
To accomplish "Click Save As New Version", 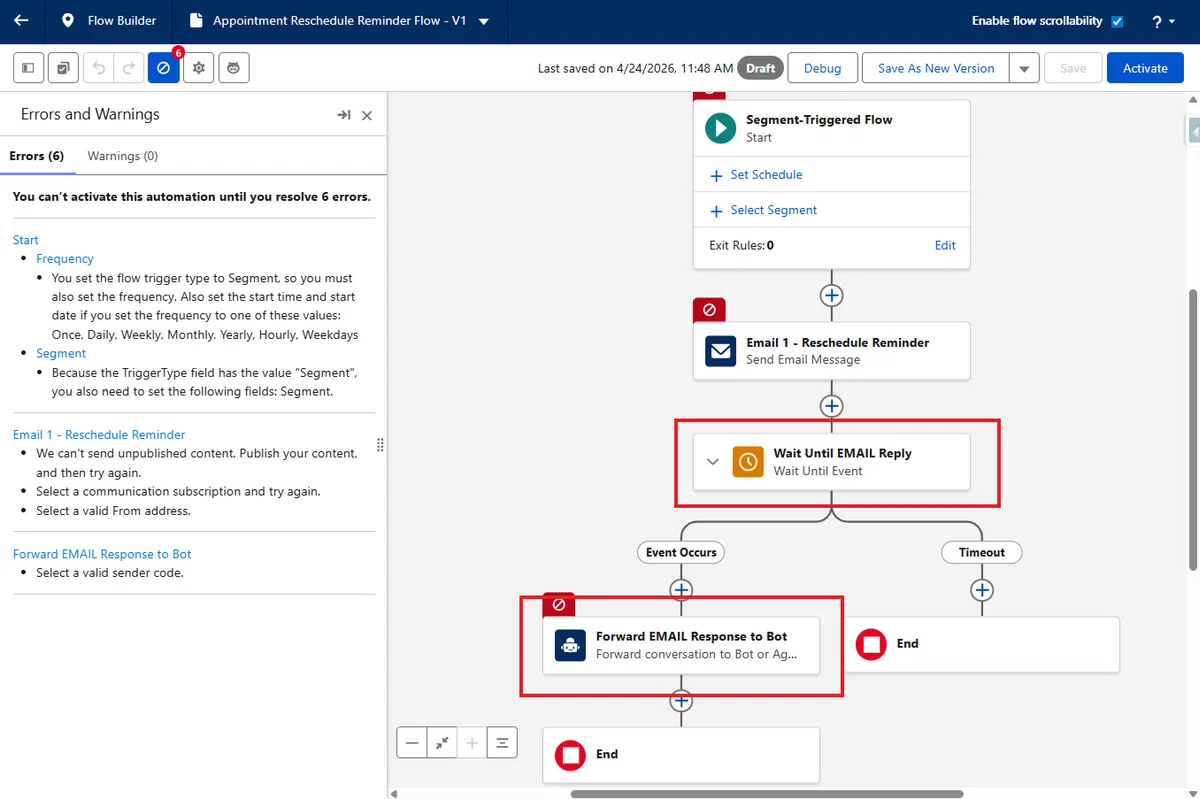I will click(936, 68).
